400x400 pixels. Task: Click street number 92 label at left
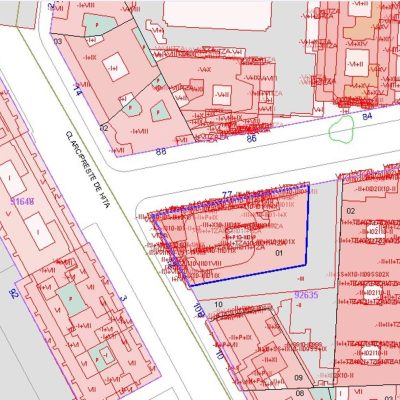click(14, 293)
